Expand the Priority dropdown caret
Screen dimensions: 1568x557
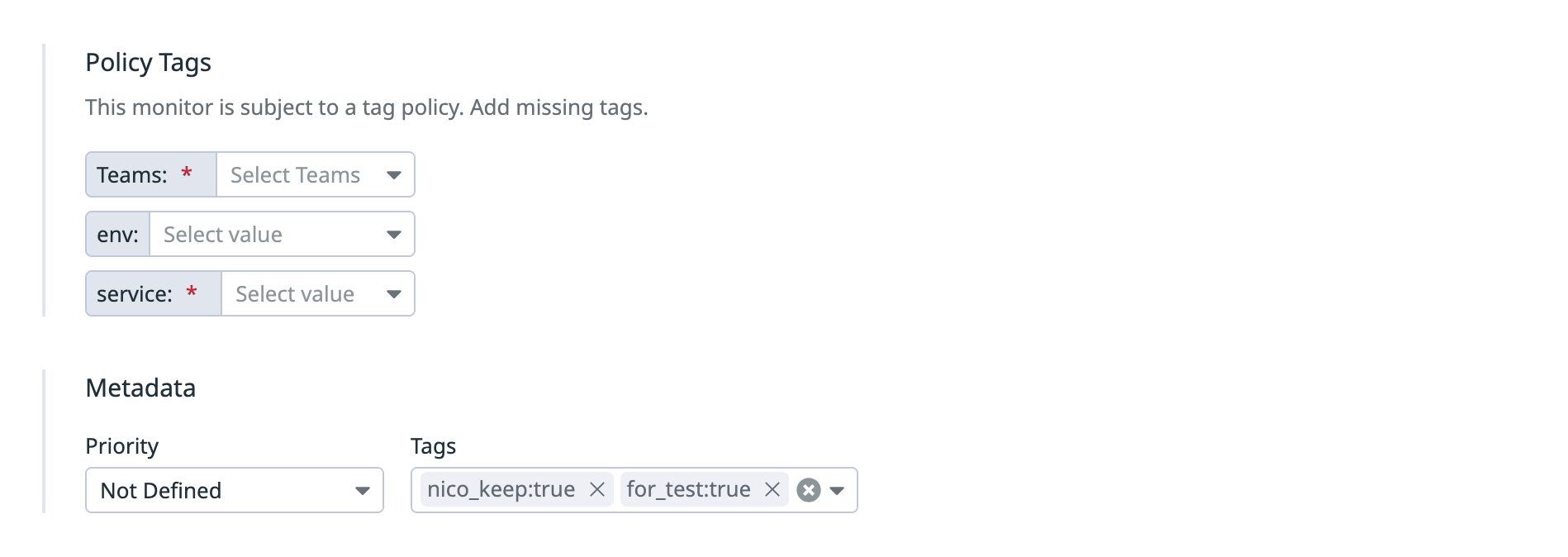362,491
